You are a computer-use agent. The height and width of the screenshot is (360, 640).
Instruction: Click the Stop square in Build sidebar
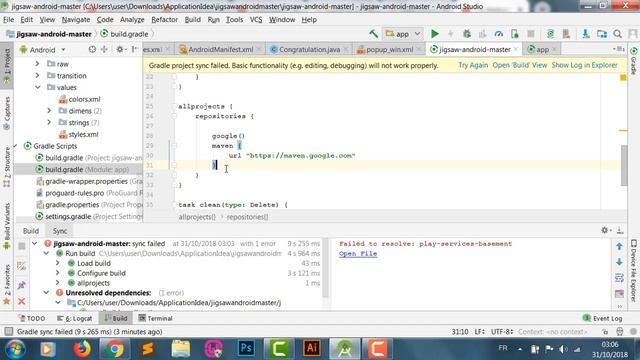point(22,246)
